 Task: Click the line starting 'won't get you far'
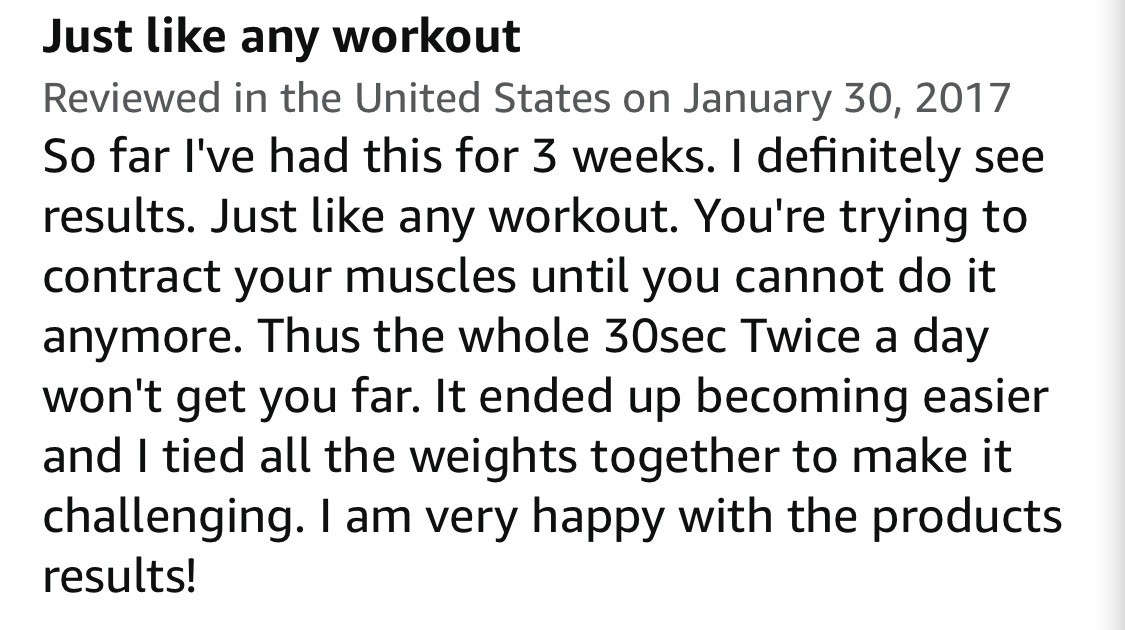coord(545,397)
